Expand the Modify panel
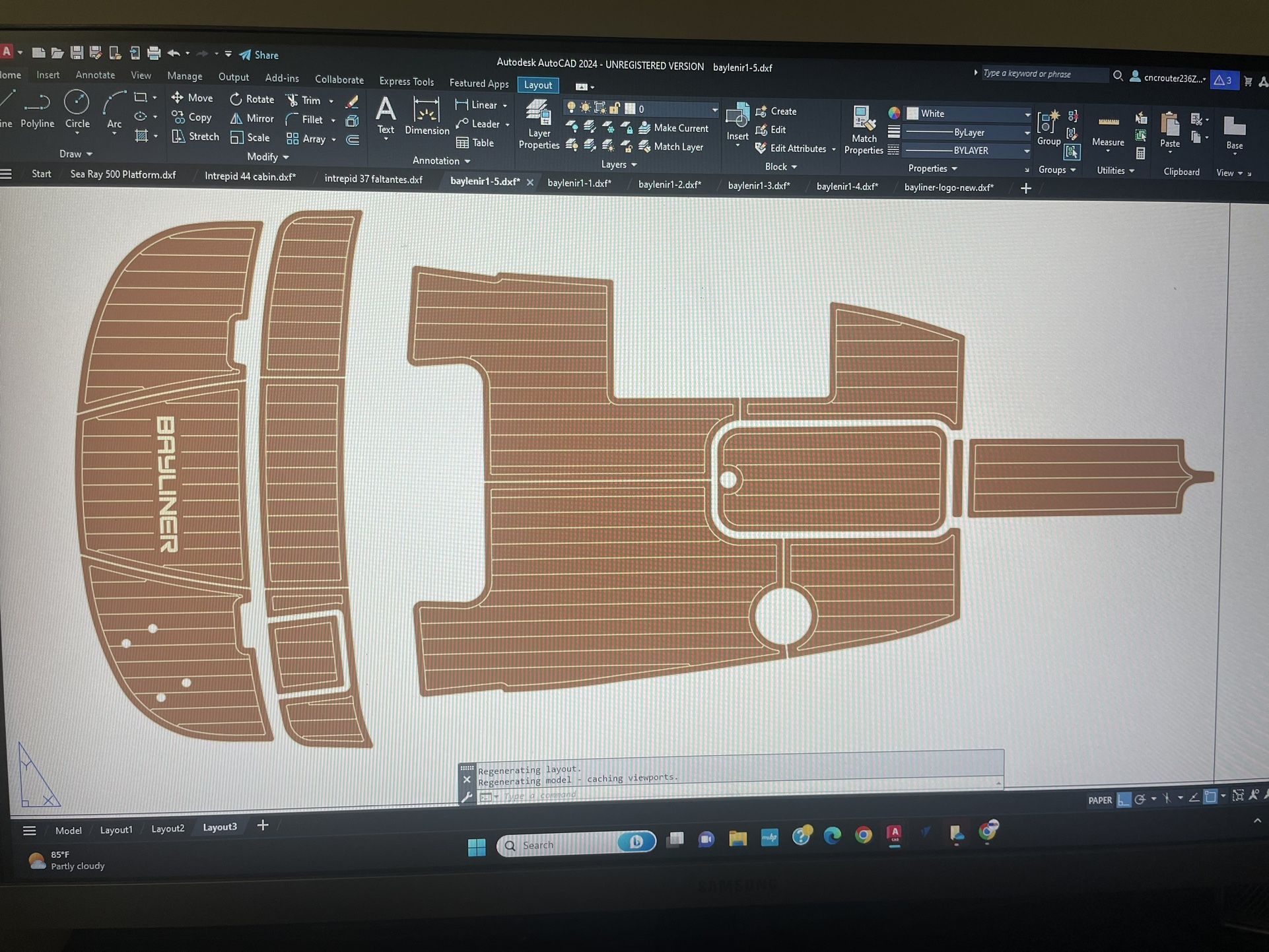The image size is (1269, 952). 268,157
